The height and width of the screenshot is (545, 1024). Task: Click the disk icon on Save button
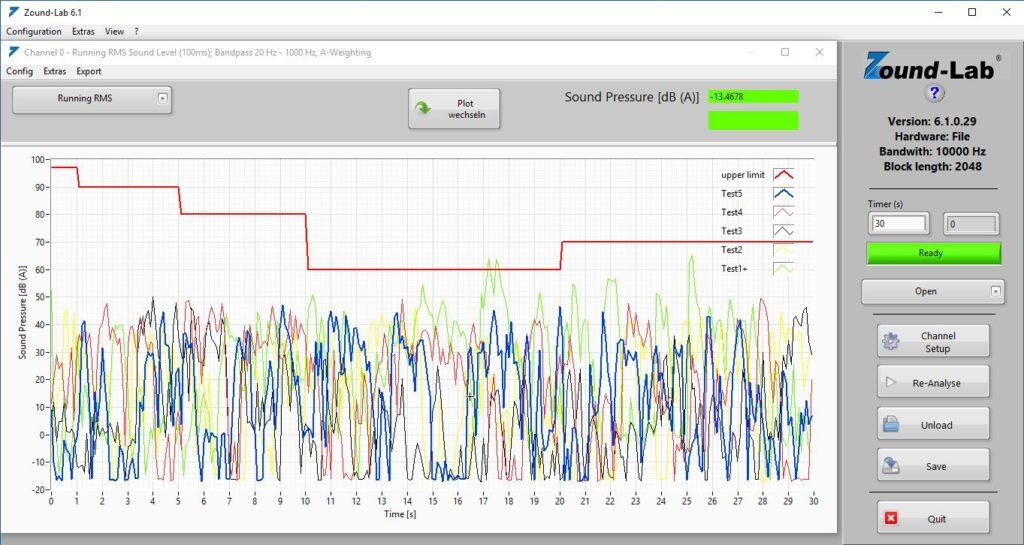(890, 466)
